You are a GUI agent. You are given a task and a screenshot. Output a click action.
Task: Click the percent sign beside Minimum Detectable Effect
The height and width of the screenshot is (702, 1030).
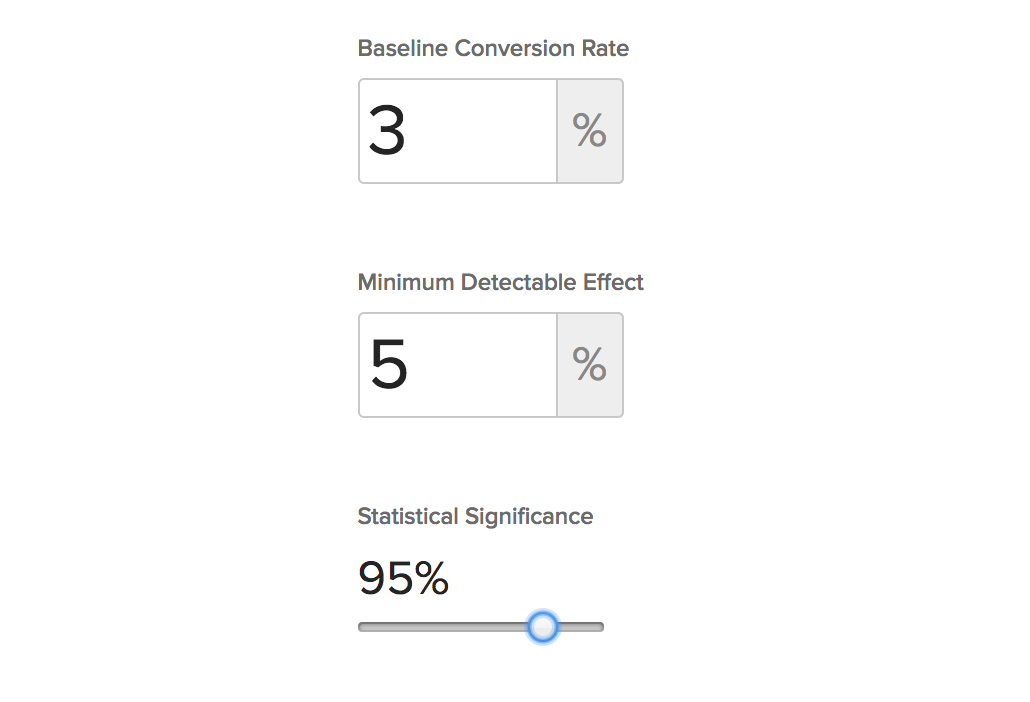(590, 365)
